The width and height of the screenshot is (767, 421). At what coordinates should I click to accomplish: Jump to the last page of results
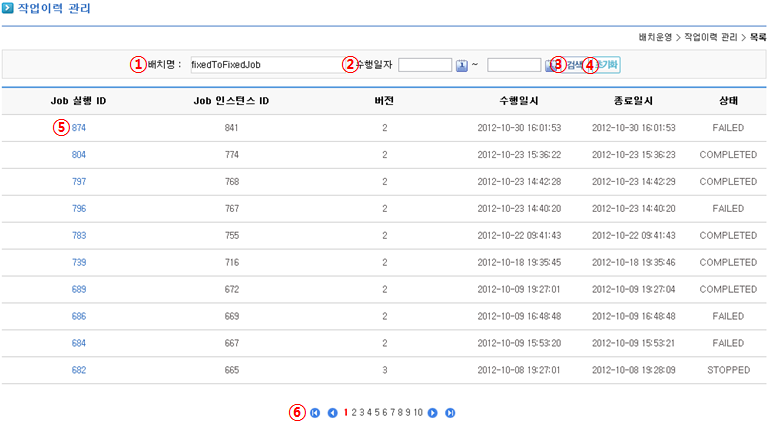pyautogui.click(x=450, y=412)
